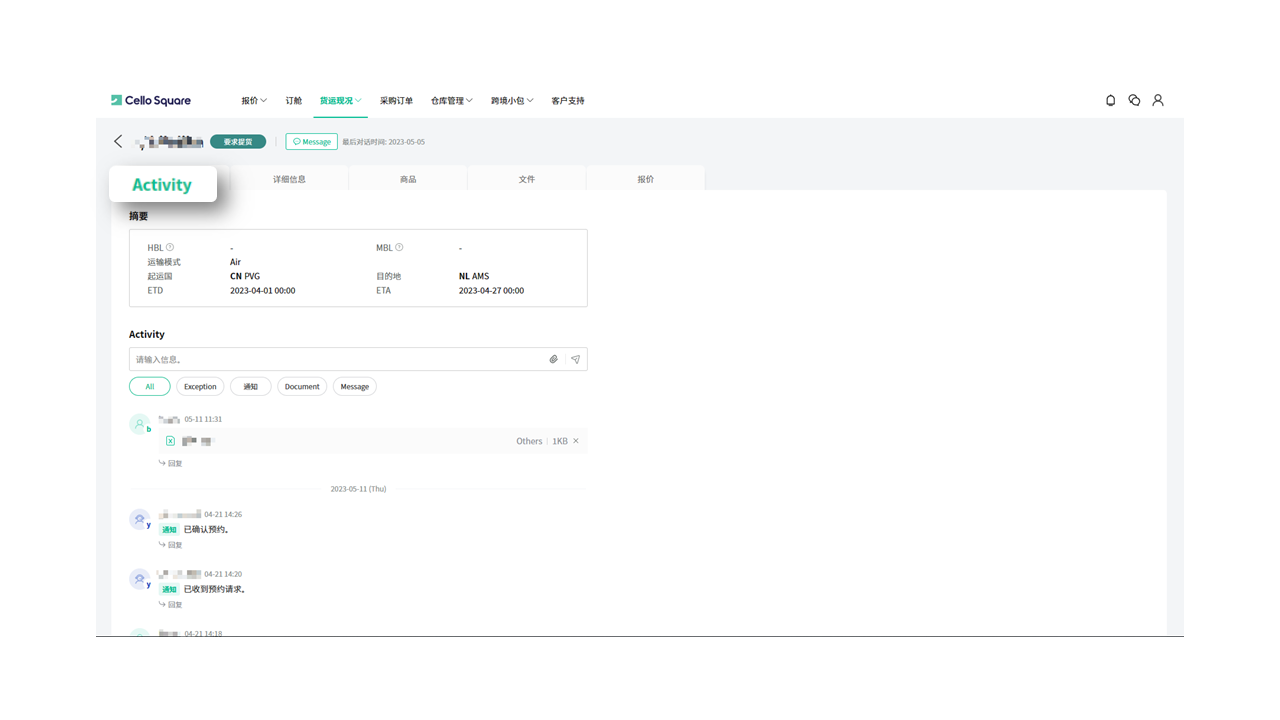This screenshot has width=1280, height=720.
Task: Expand the 仓库管理 dropdown menu
Action: coord(451,101)
